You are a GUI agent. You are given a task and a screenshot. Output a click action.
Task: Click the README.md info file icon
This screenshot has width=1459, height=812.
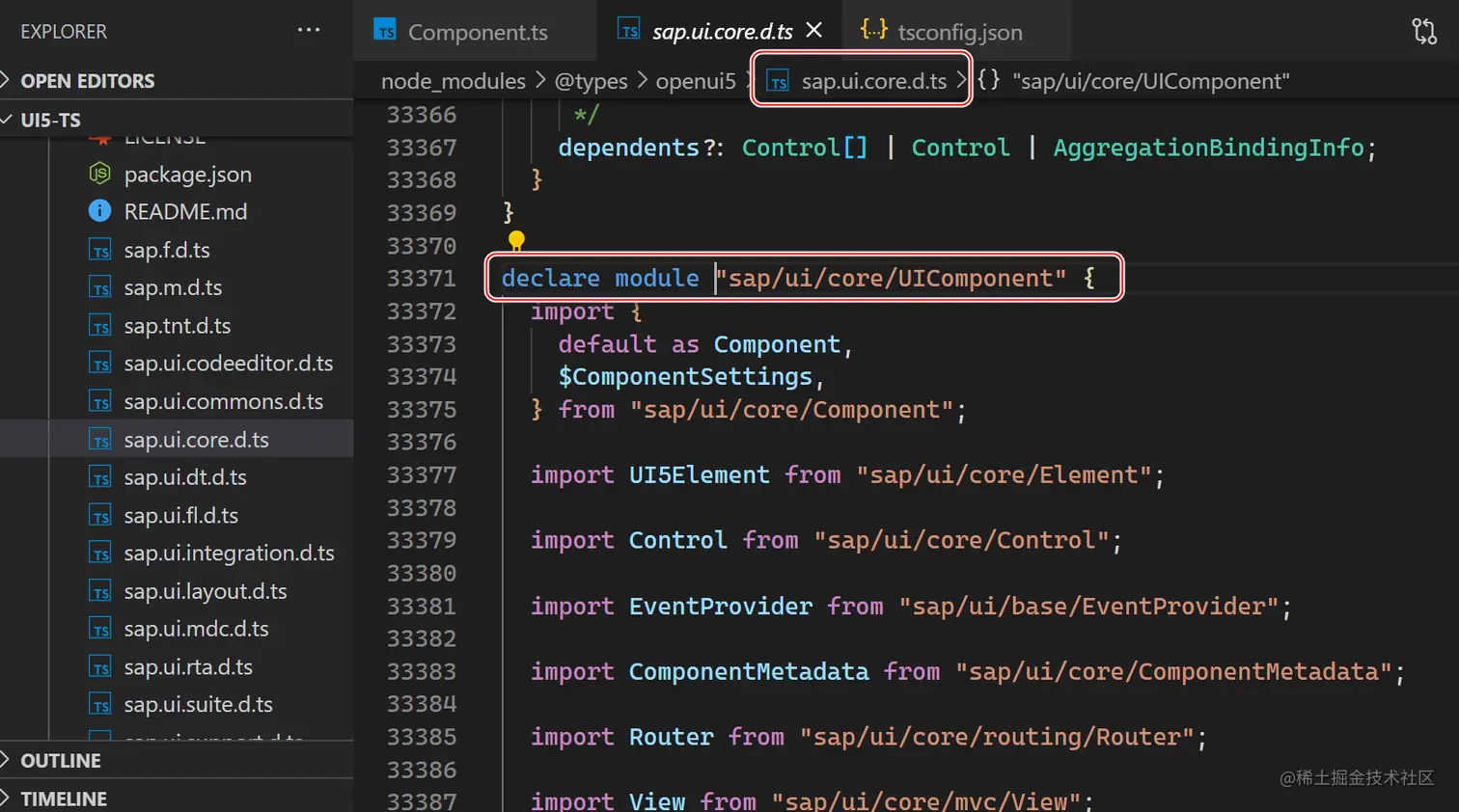click(99, 210)
